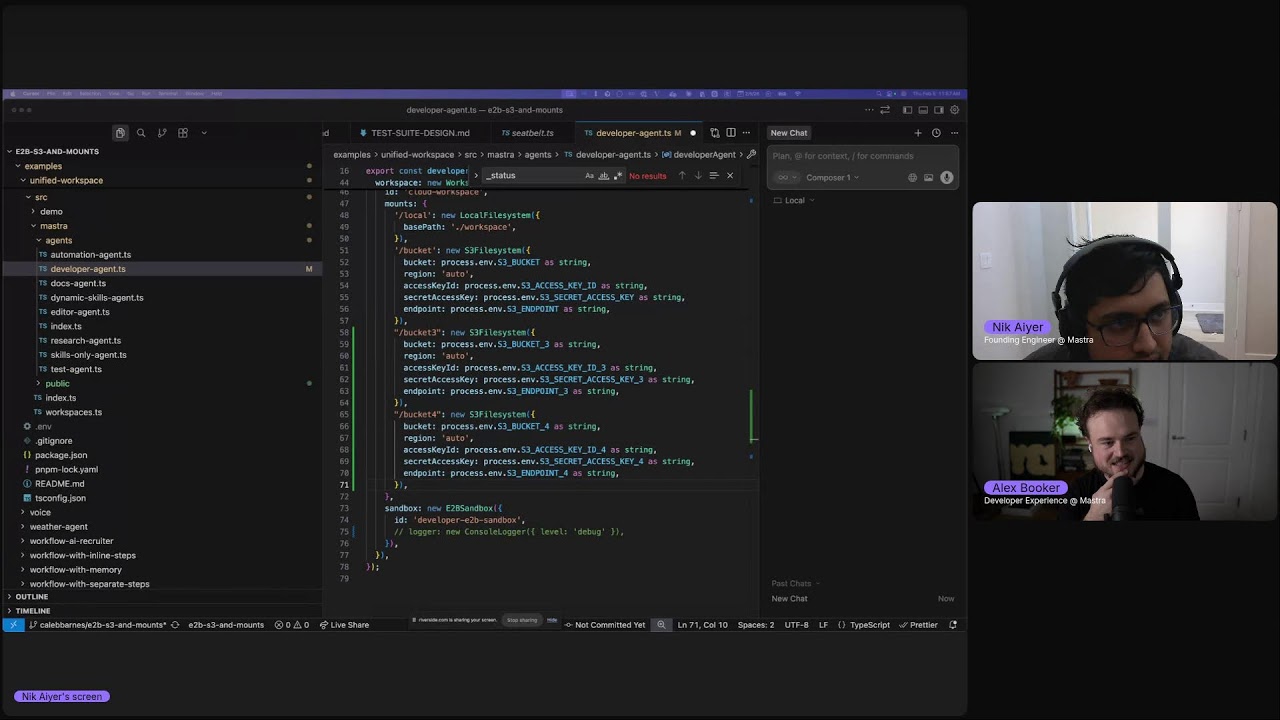Toggle primary sidebar layout icon
This screenshot has height=720, width=1280.
[x=907, y=110]
